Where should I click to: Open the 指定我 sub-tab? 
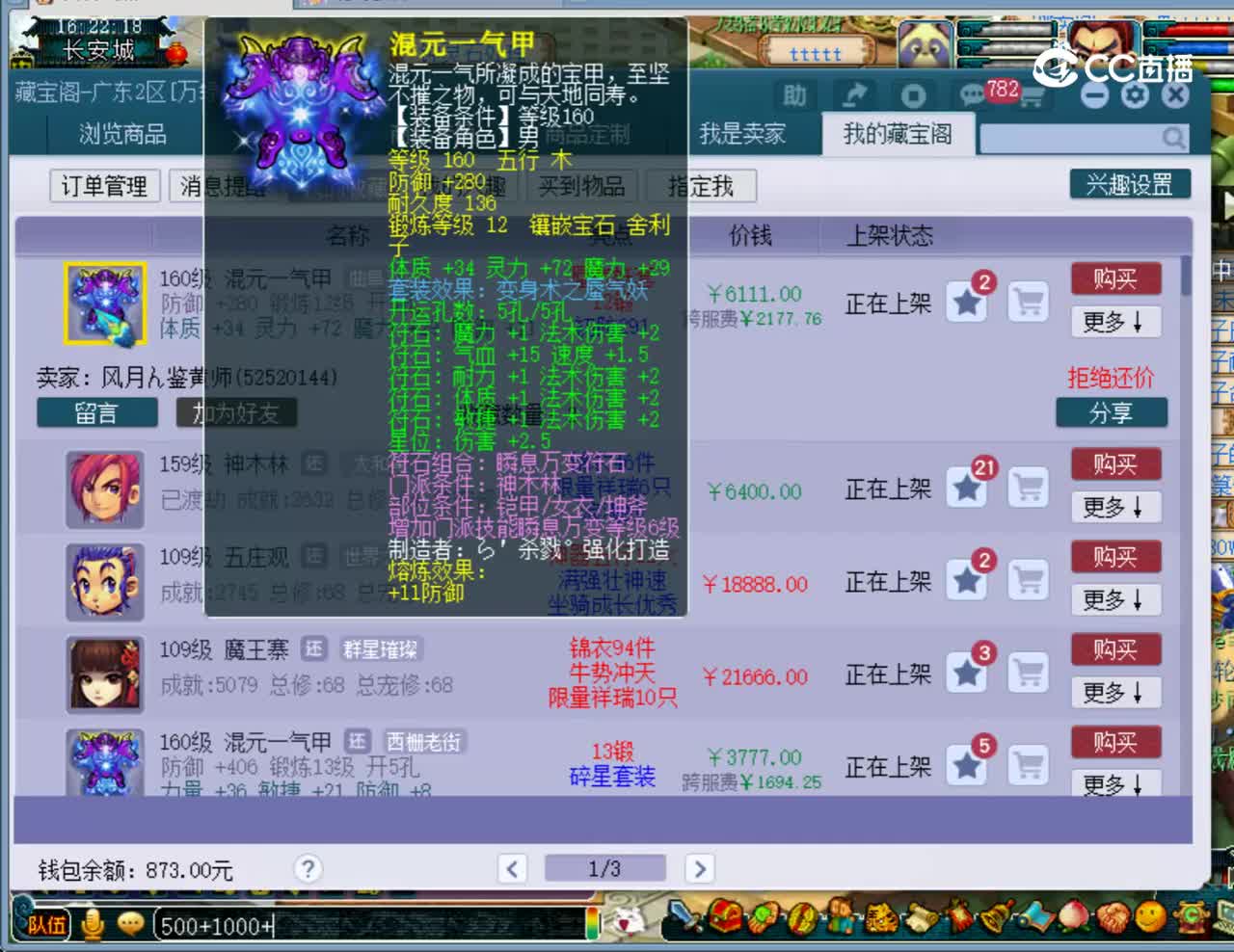click(701, 186)
